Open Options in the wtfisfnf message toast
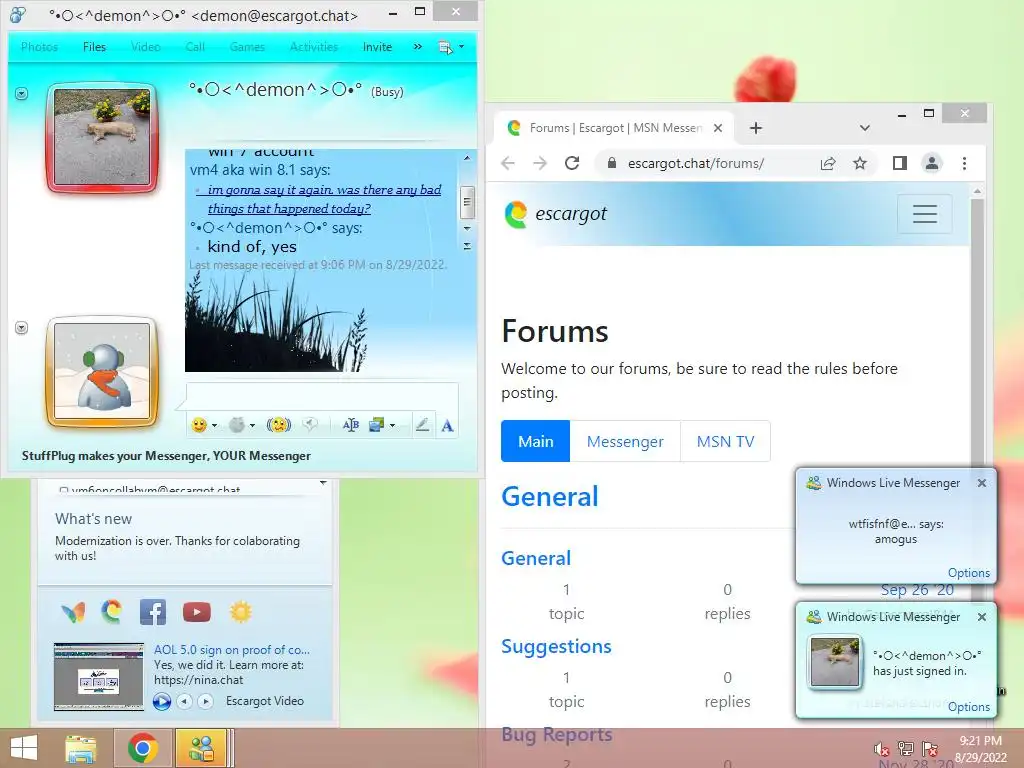The image size is (1024, 768). pos(968,573)
